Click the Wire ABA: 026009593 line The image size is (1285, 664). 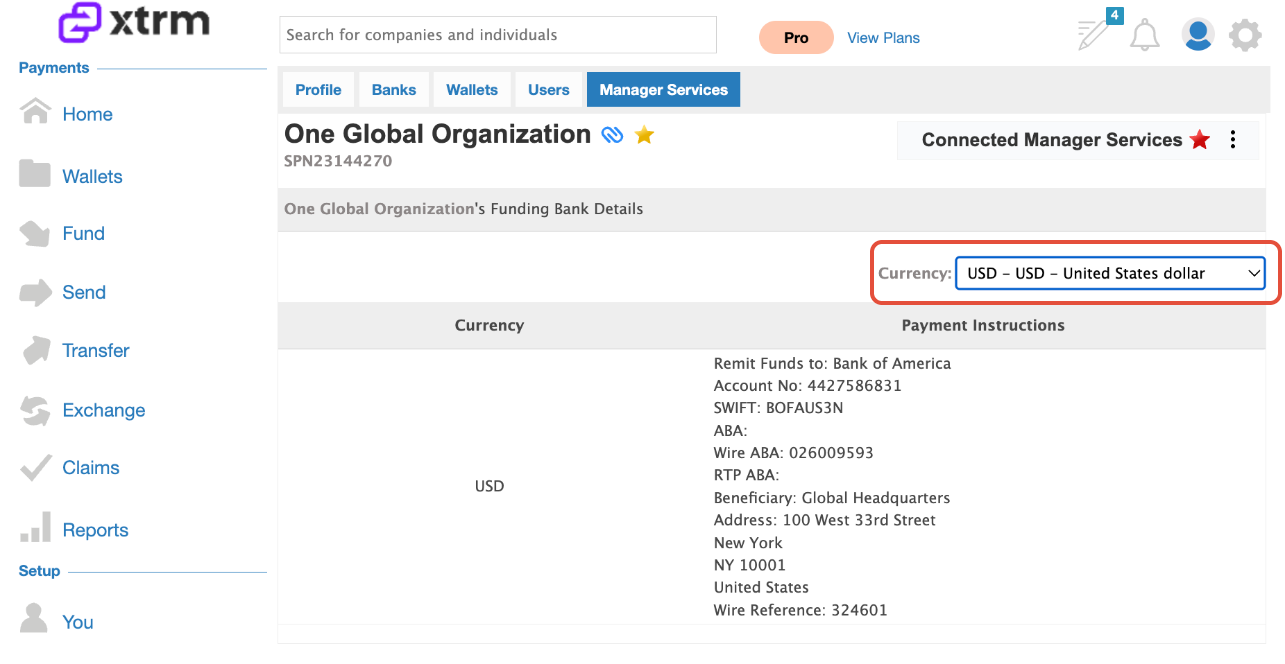[794, 453]
